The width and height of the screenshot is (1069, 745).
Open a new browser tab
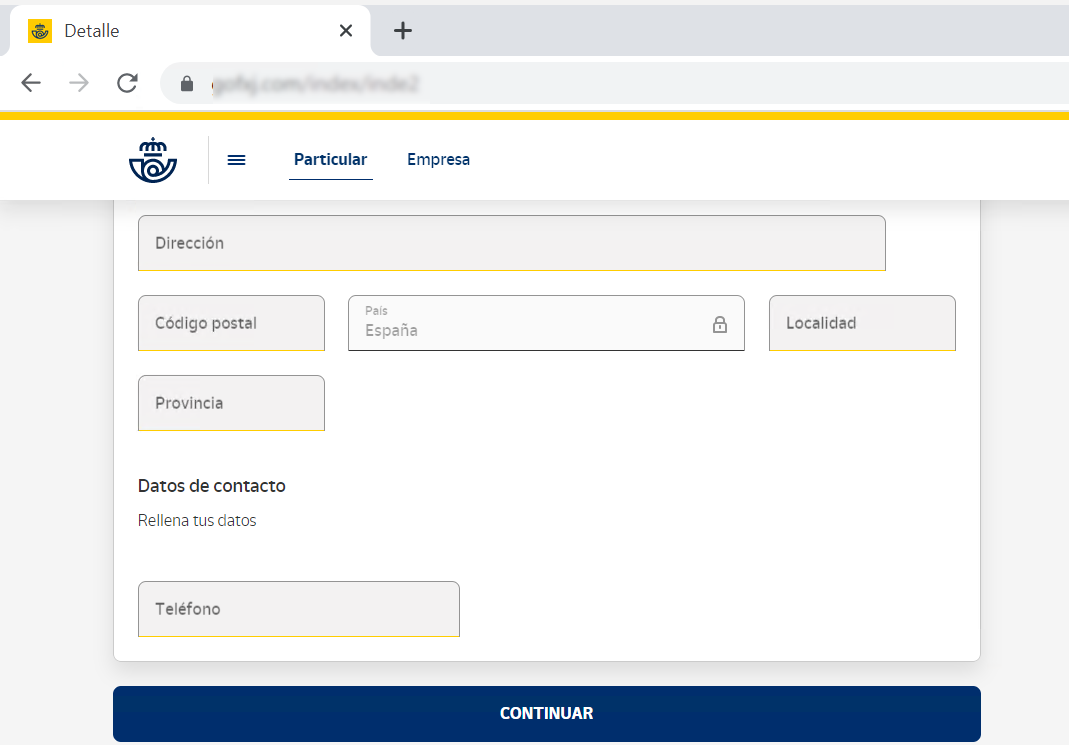tap(402, 31)
